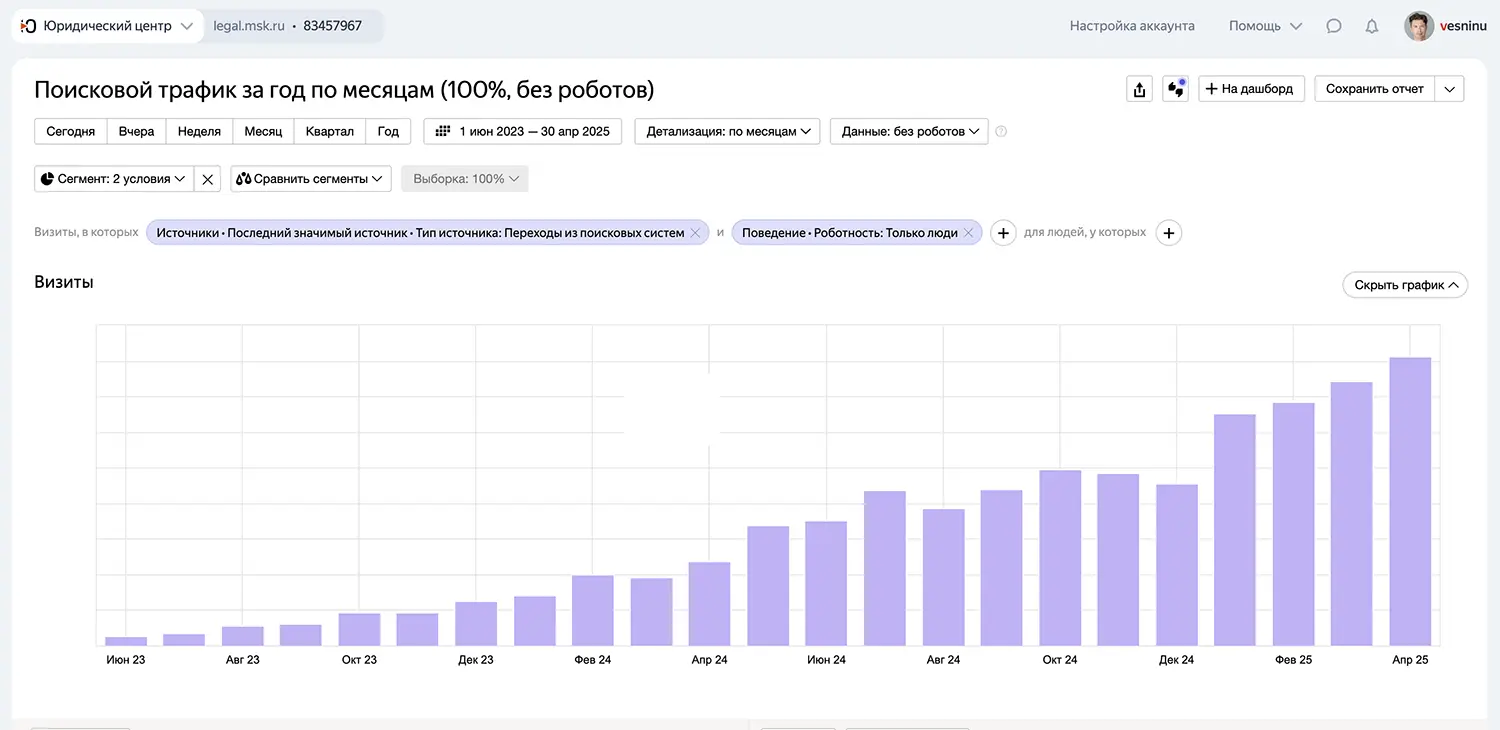Open the date range picker field
This screenshot has height=730, width=1500.
click(x=523, y=132)
